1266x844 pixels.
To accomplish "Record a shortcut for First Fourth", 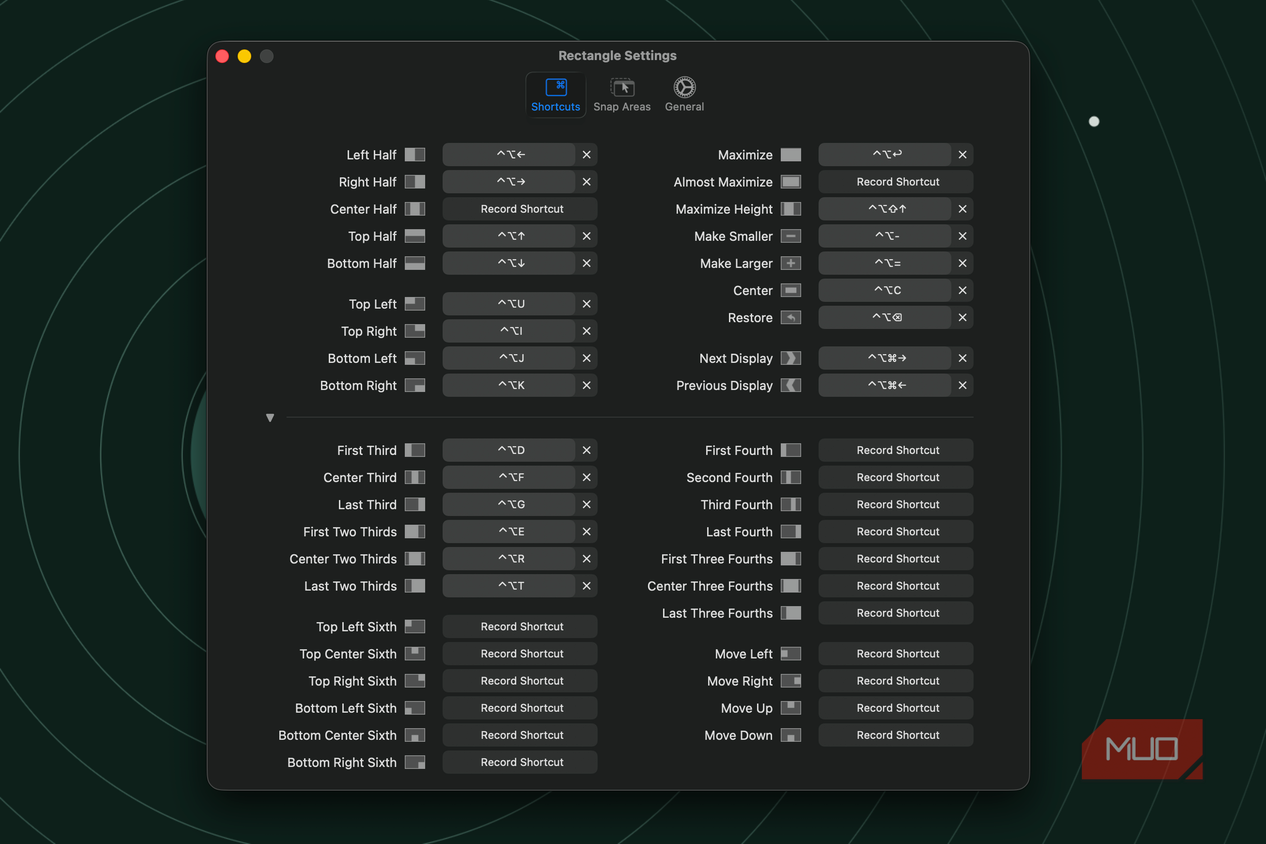I will 896,450.
